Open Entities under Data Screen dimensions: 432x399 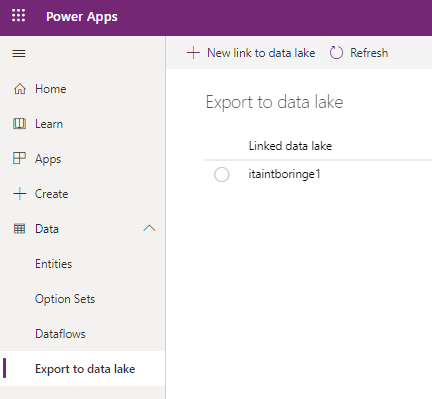click(x=54, y=264)
